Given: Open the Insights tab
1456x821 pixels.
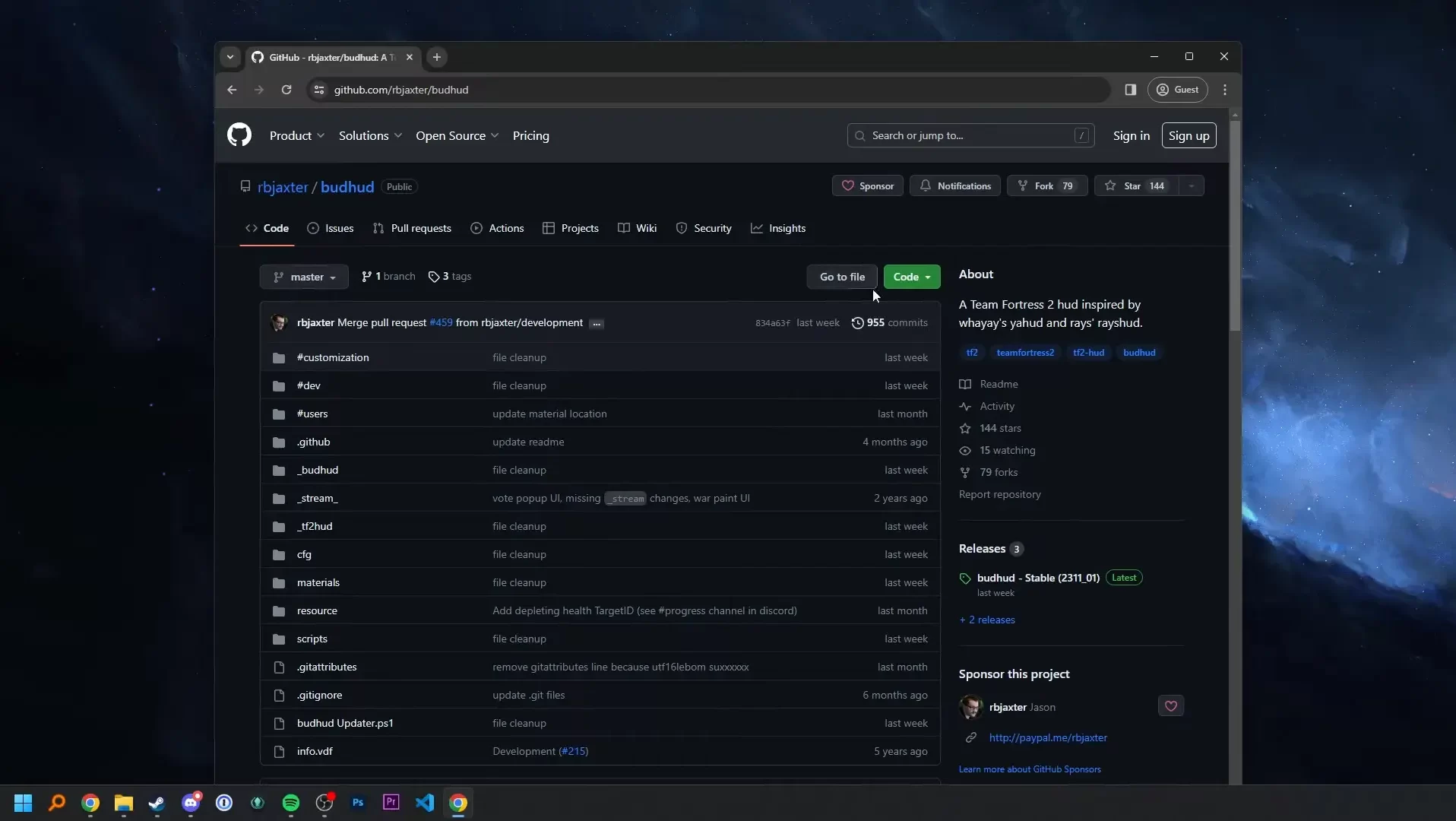Looking at the screenshot, I should click(x=778, y=228).
